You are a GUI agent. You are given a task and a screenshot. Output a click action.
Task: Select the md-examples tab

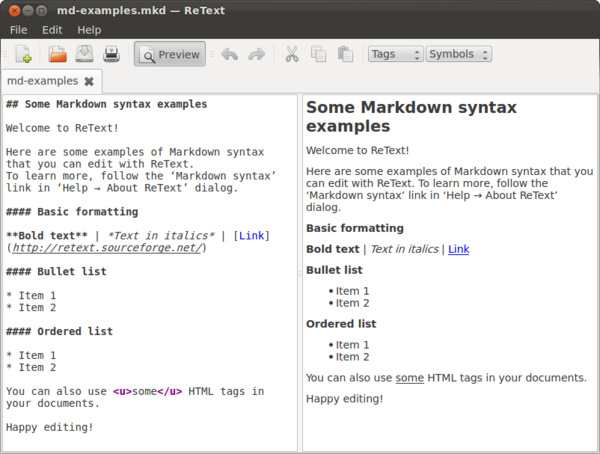point(42,81)
